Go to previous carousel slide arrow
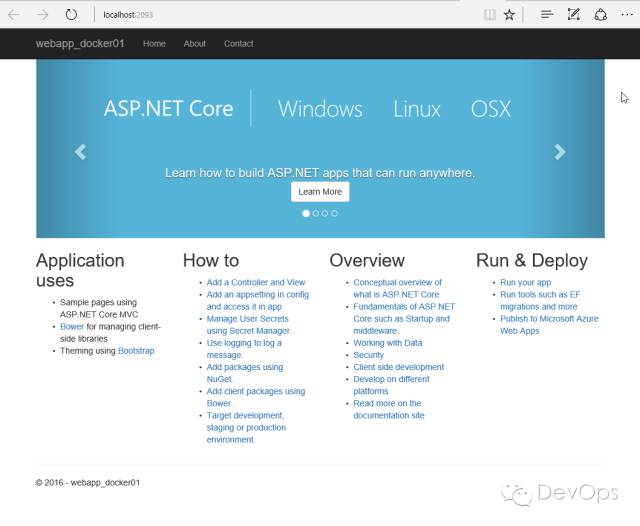The image size is (640, 526). click(x=80, y=152)
